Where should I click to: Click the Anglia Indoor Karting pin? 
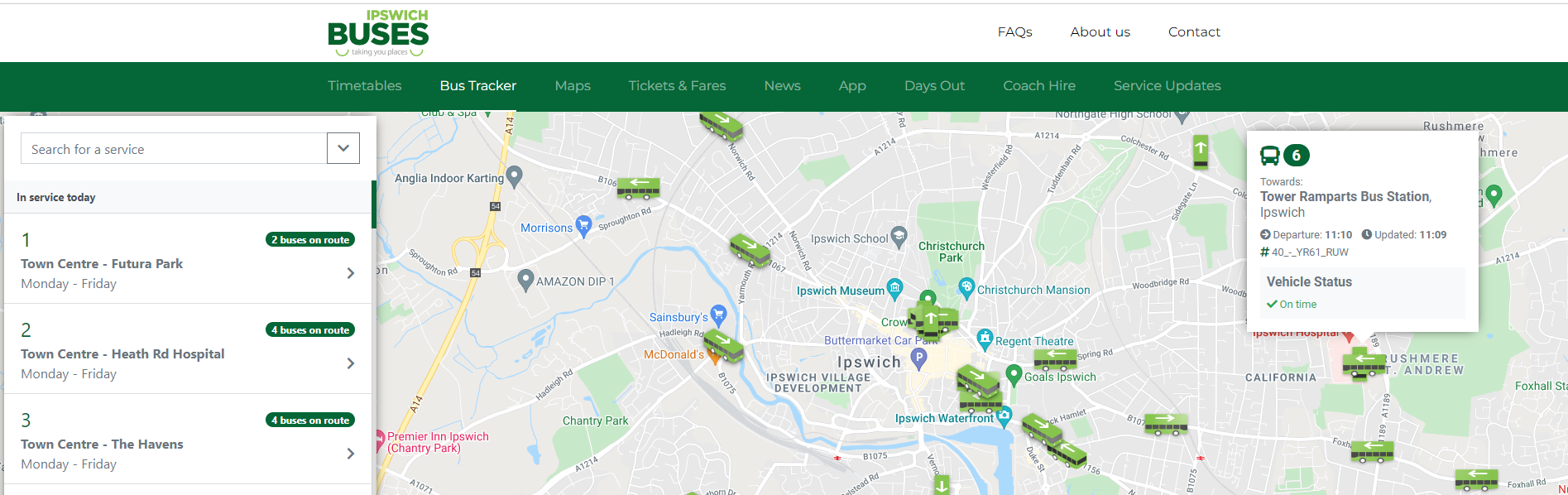[515, 176]
